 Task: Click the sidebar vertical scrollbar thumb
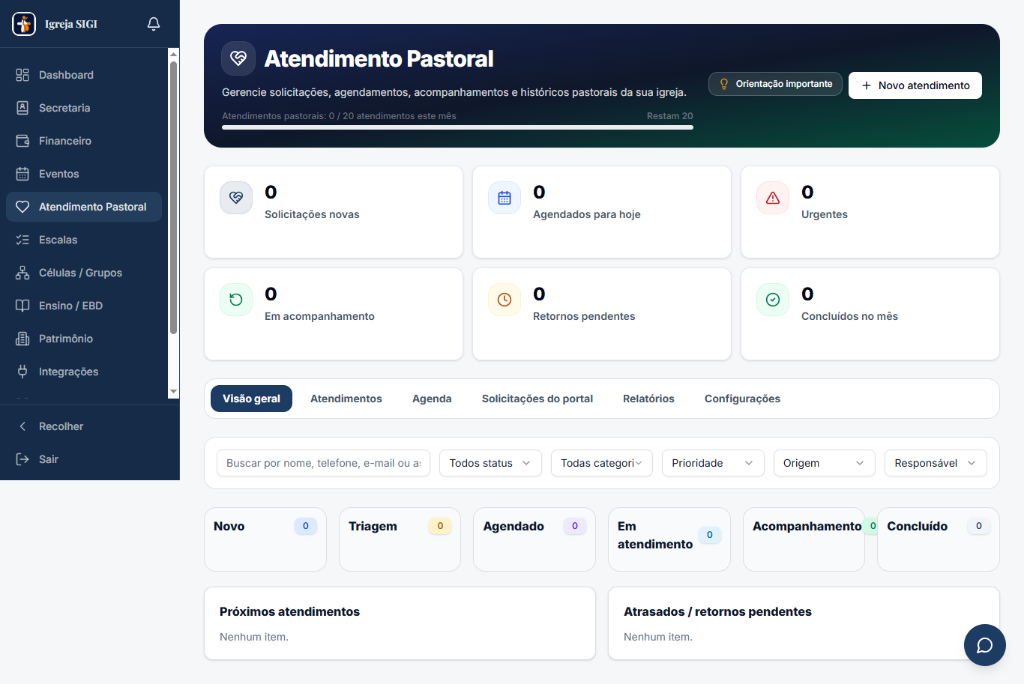coord(173,197)
